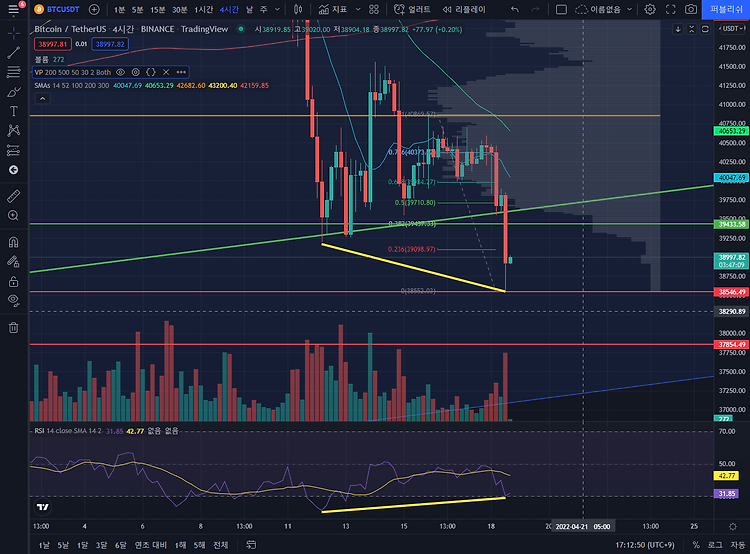Switch to the weekly 주 timeframe

point(264,10)
